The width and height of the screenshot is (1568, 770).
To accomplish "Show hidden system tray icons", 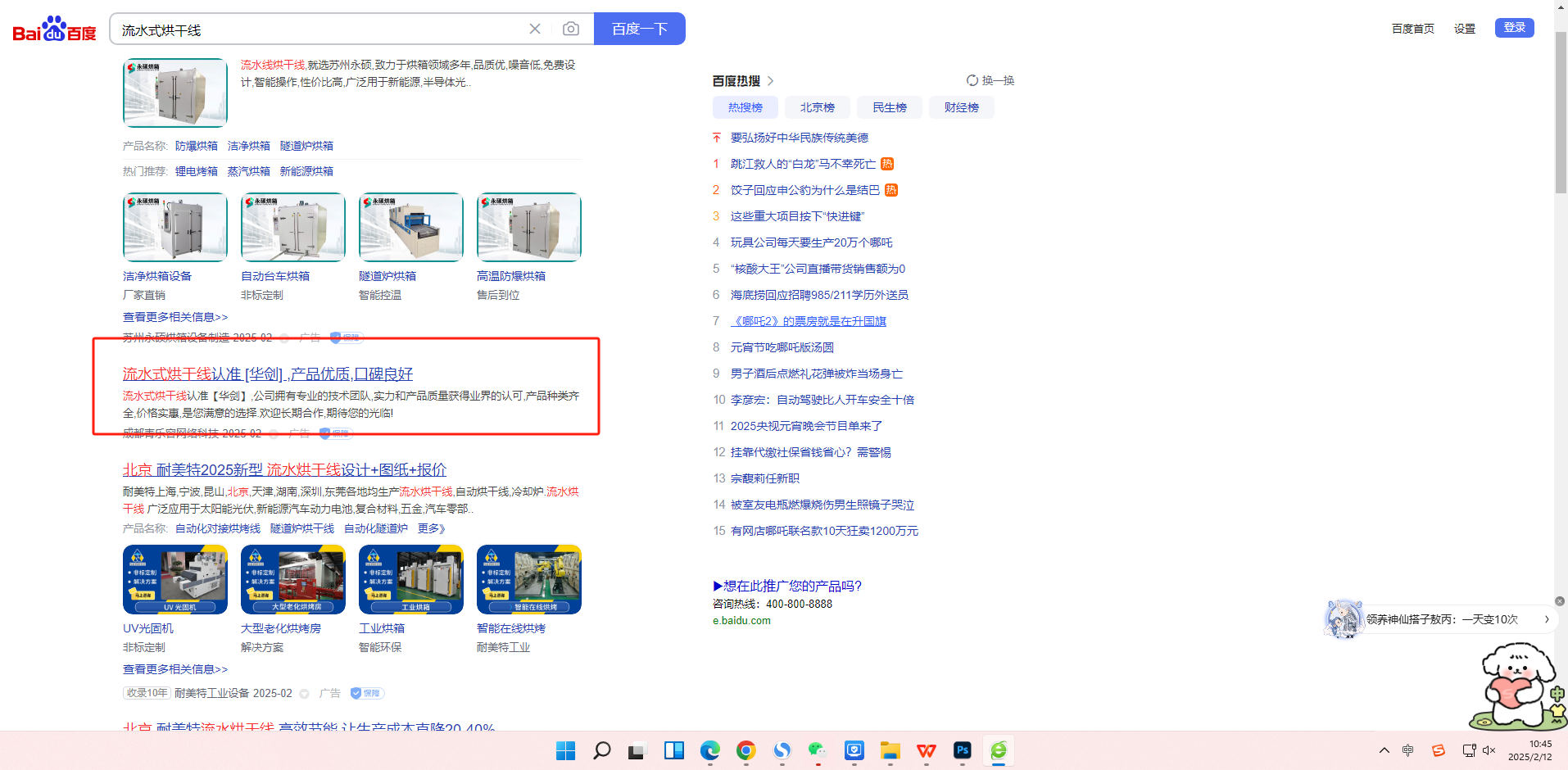I will [x=1384, y=750].
